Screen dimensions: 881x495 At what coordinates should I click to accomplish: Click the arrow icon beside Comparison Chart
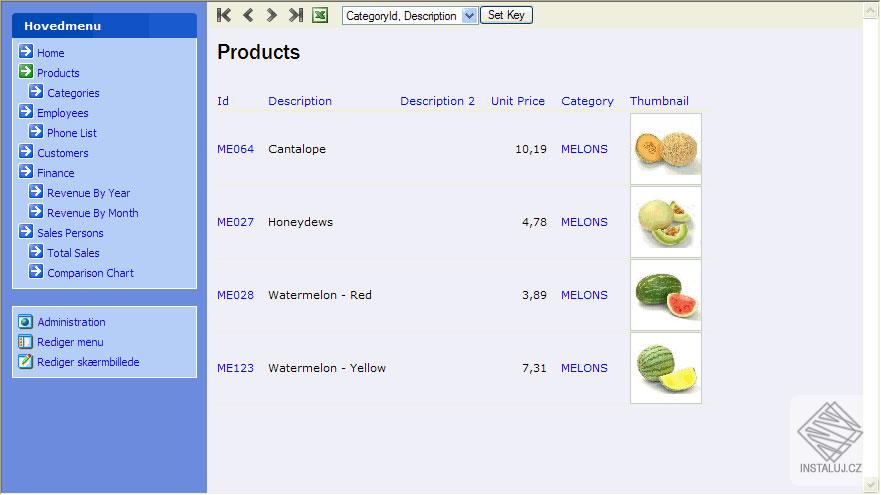[x=36, y=272]
